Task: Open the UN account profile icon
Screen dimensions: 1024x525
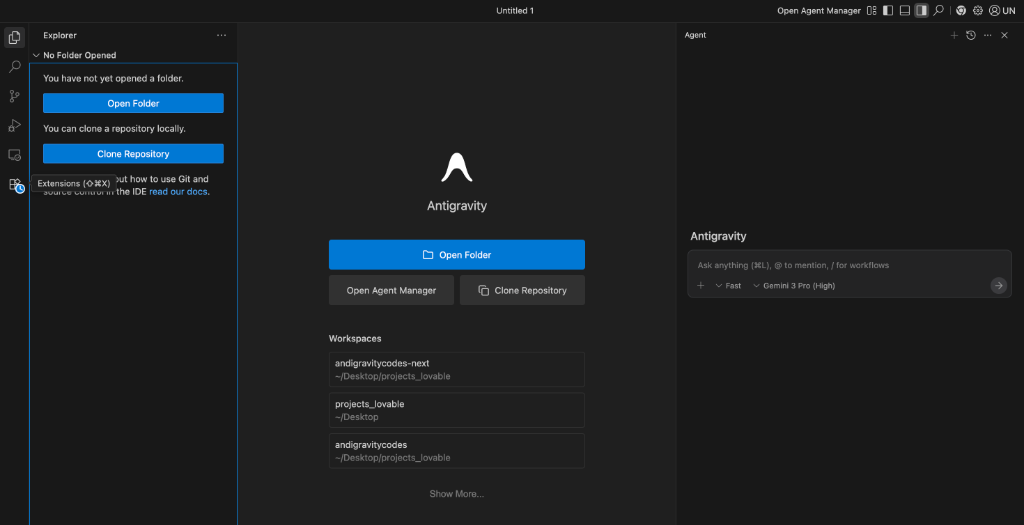Action: tap(1002, 10)
